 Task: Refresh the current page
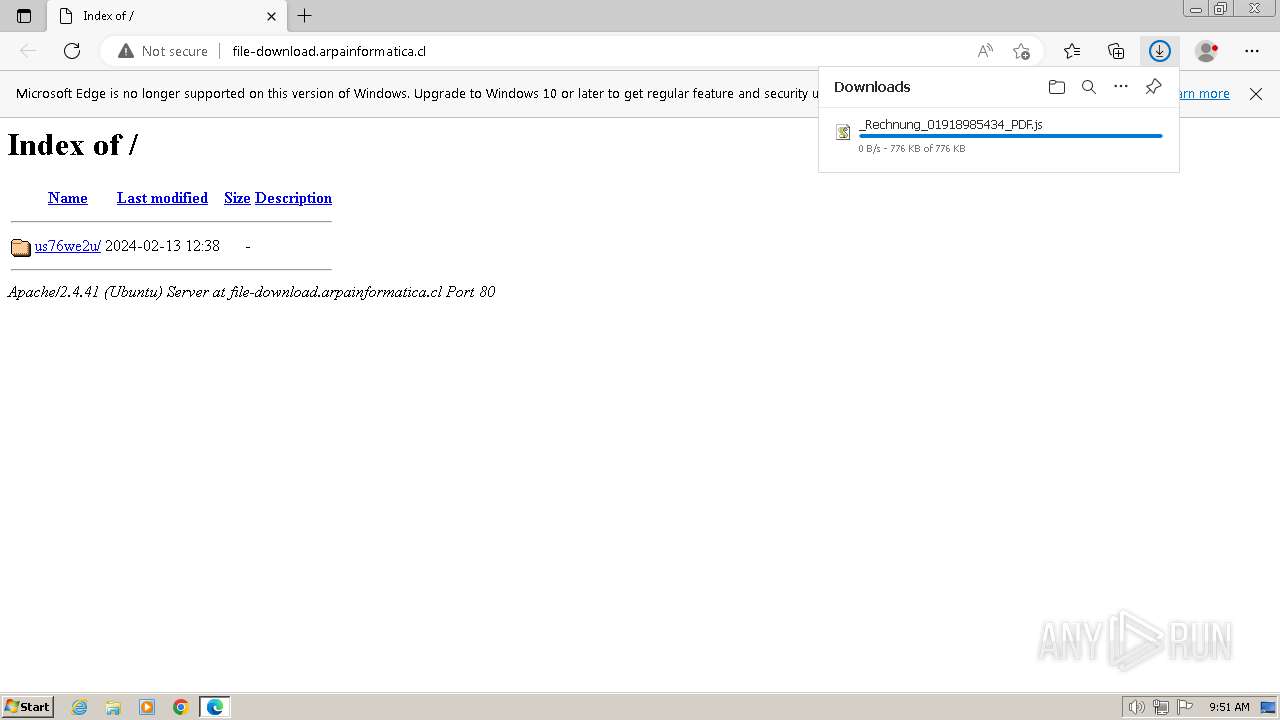pyautogui.click(x=72, y=51)
